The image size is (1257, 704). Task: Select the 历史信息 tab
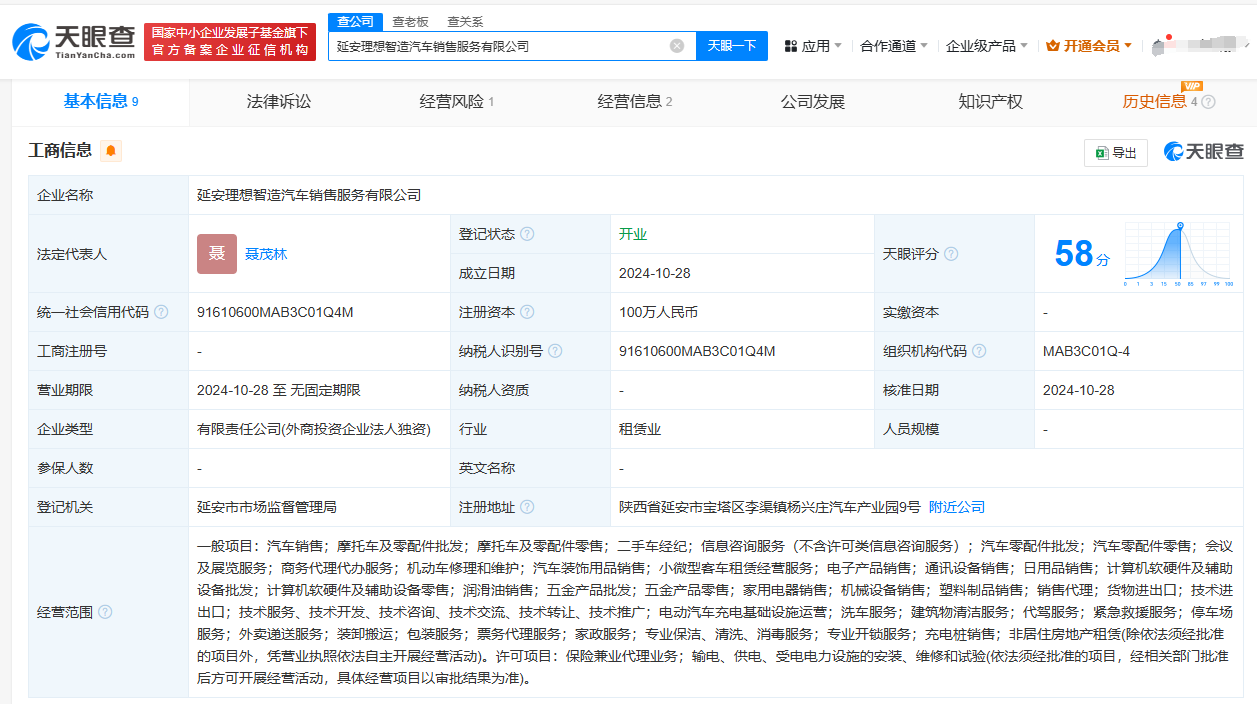(x=1154, y=102)
